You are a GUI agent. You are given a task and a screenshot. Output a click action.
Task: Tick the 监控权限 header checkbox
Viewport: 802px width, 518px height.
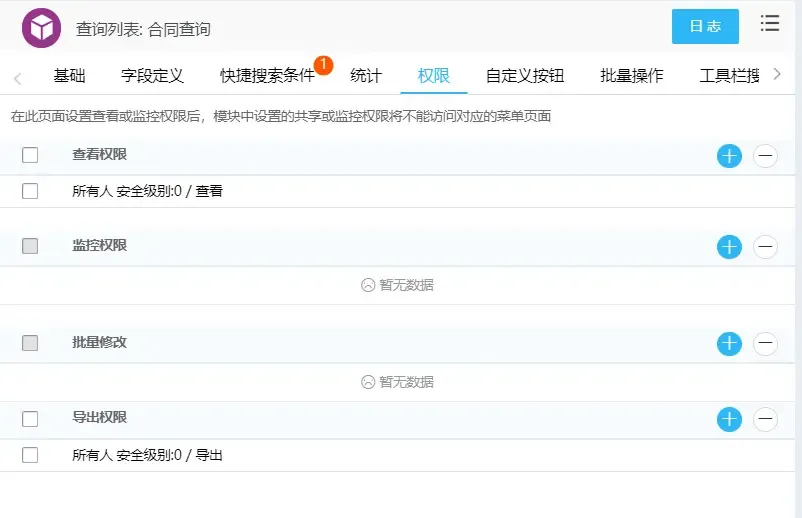pyautogui.click(x=30, y=246)
